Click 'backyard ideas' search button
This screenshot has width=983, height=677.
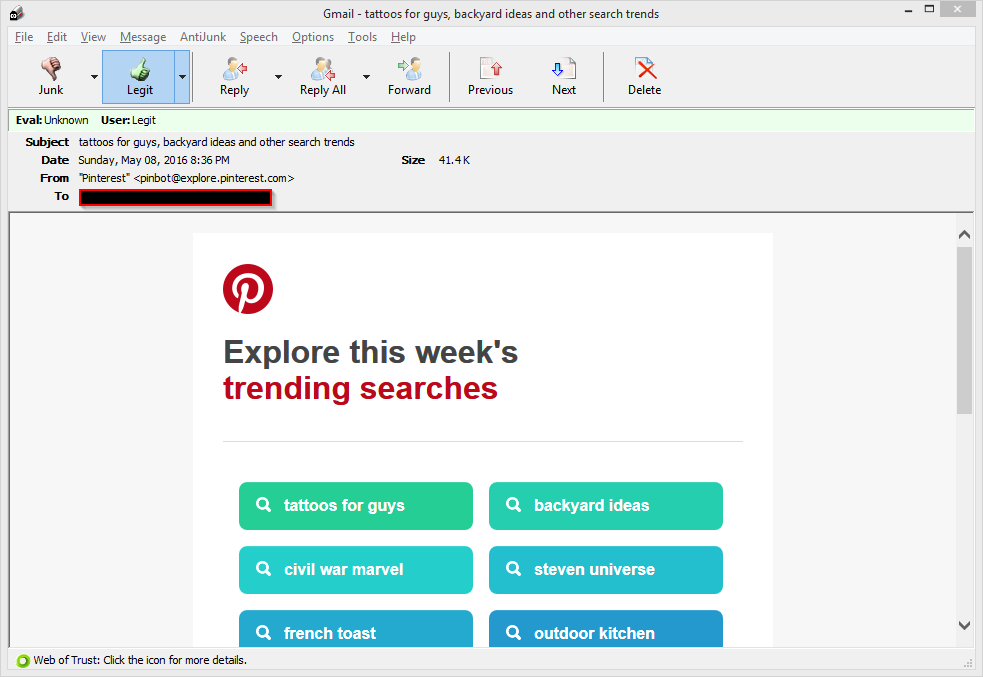click(x=606, y=506)
